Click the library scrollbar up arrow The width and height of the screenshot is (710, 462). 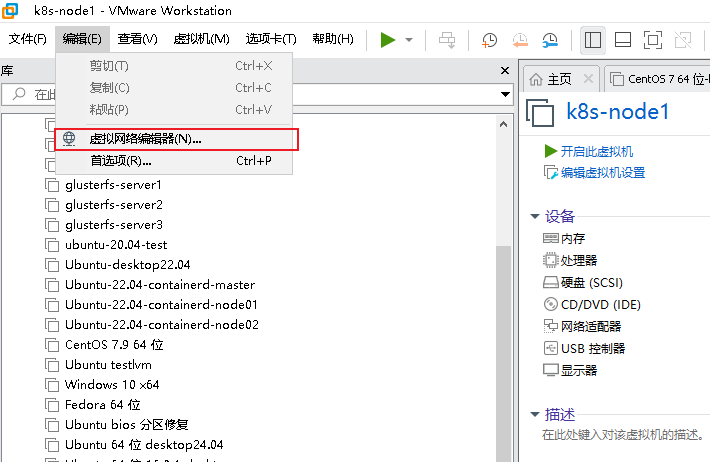tap(503, 124)
